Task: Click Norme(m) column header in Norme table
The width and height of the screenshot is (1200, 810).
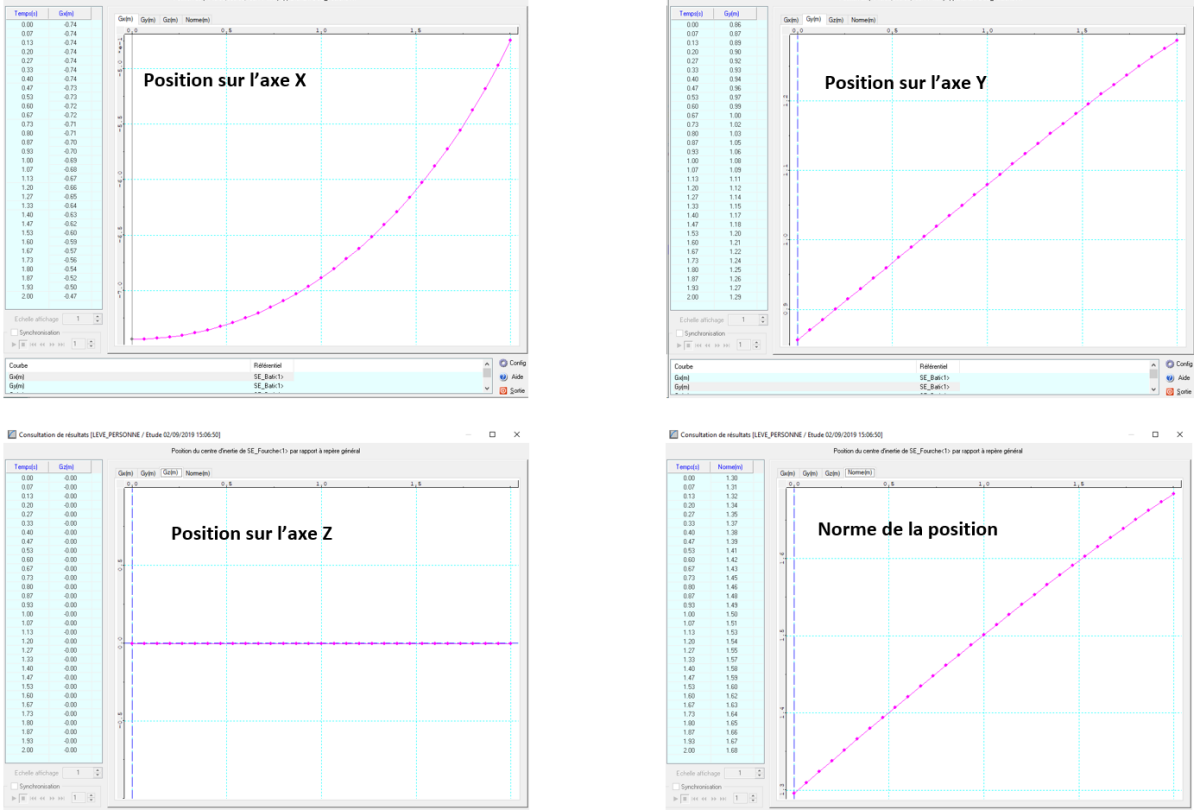Action: (x=733, y=466)
